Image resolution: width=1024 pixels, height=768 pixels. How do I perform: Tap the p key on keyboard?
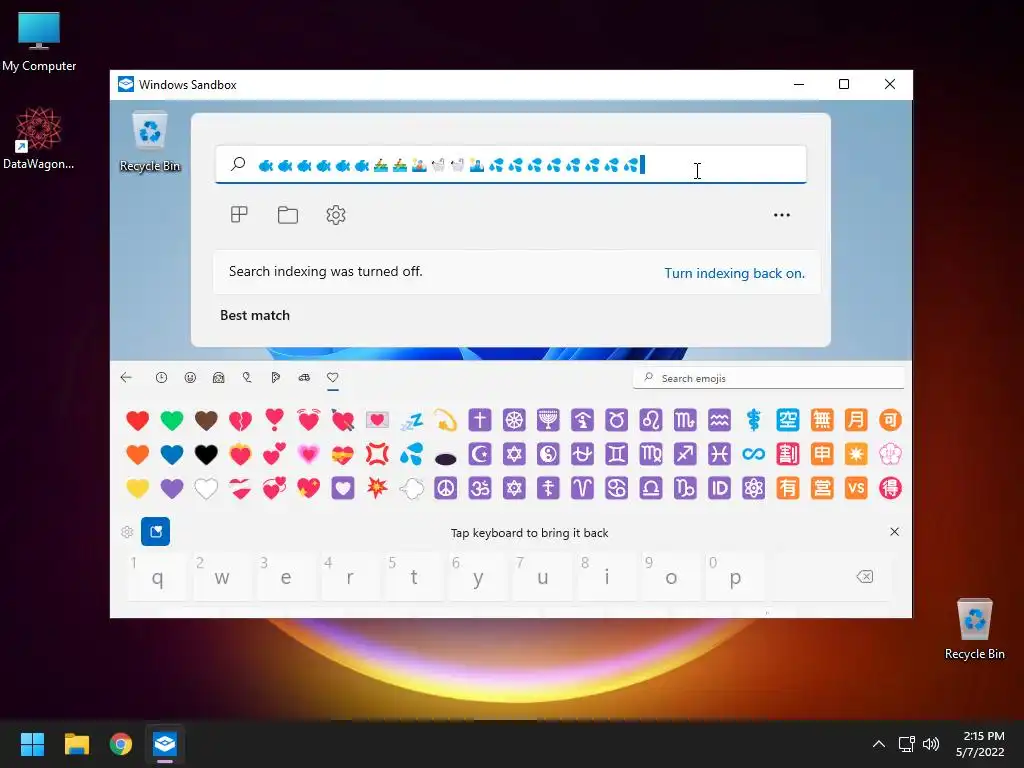pyautogui.click(x=735, y=577)
